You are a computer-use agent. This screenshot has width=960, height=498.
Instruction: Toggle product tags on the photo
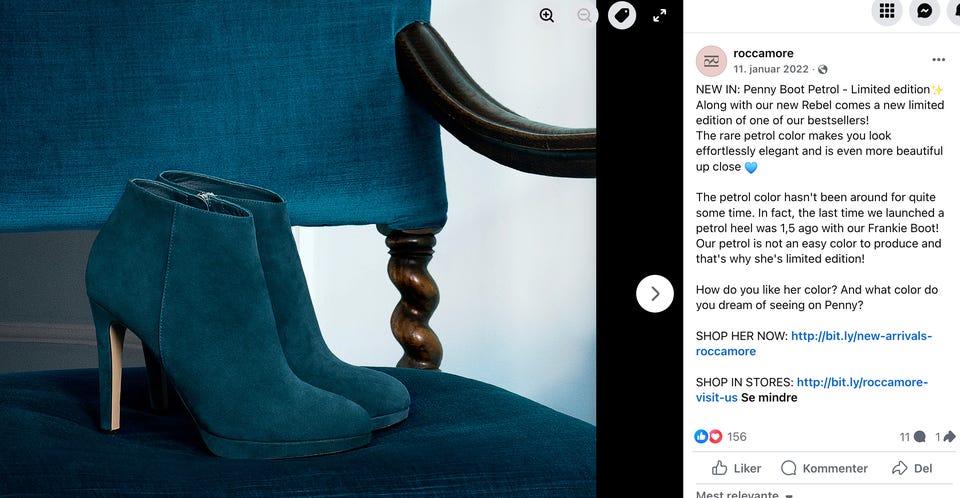point(622,15)
